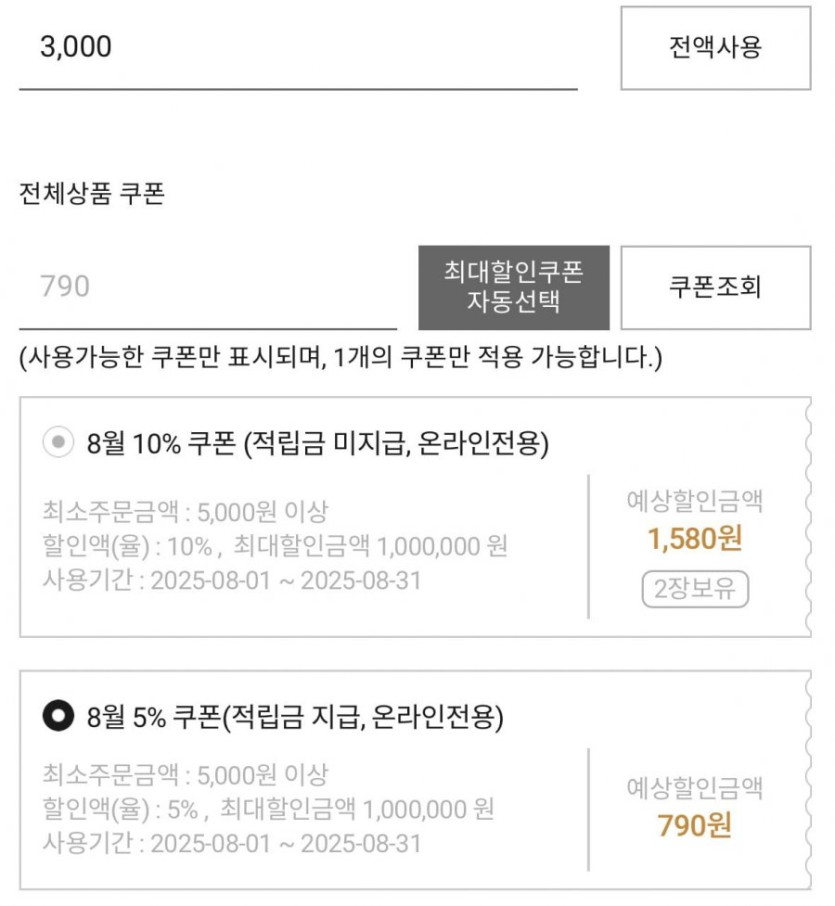Click the 전체상품 쿠폰 heading
The height and width of the screenshot is (906, 835).
coord(92,194)
